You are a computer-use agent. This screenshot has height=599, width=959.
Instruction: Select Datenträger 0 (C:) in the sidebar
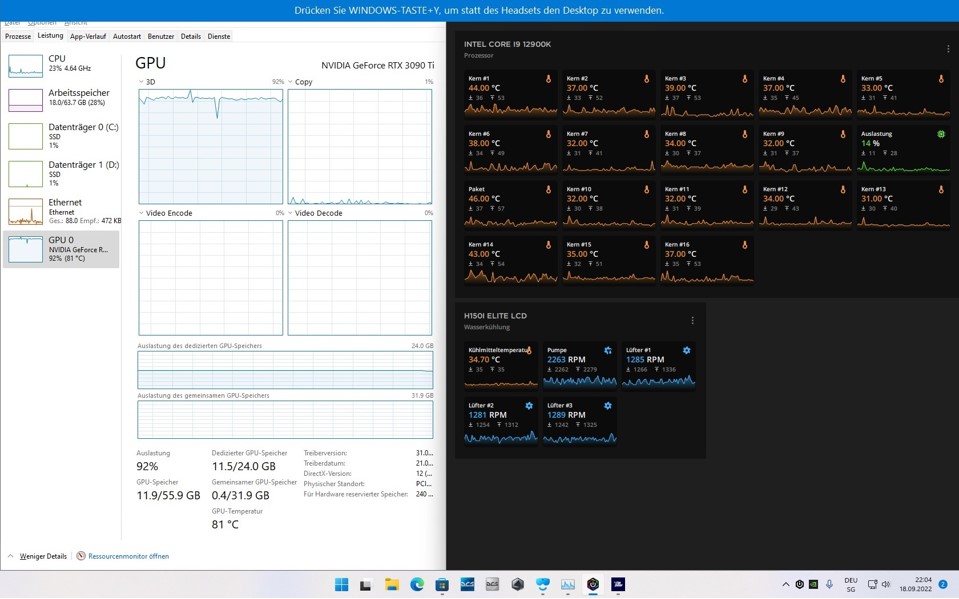point(61,136)
